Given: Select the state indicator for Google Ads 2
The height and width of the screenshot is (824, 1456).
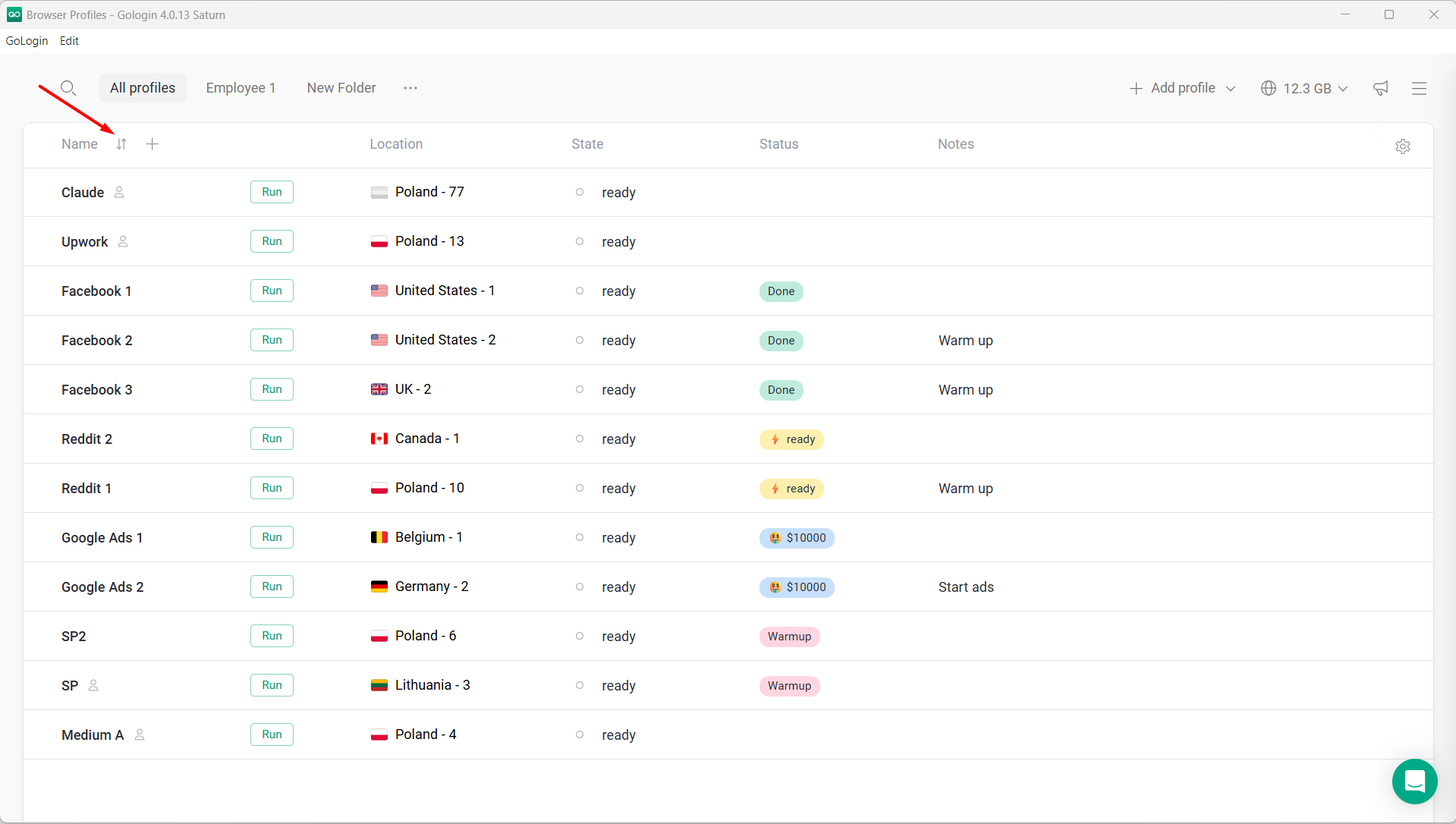Looking at the screenshot, I should (x=579, y=587).
